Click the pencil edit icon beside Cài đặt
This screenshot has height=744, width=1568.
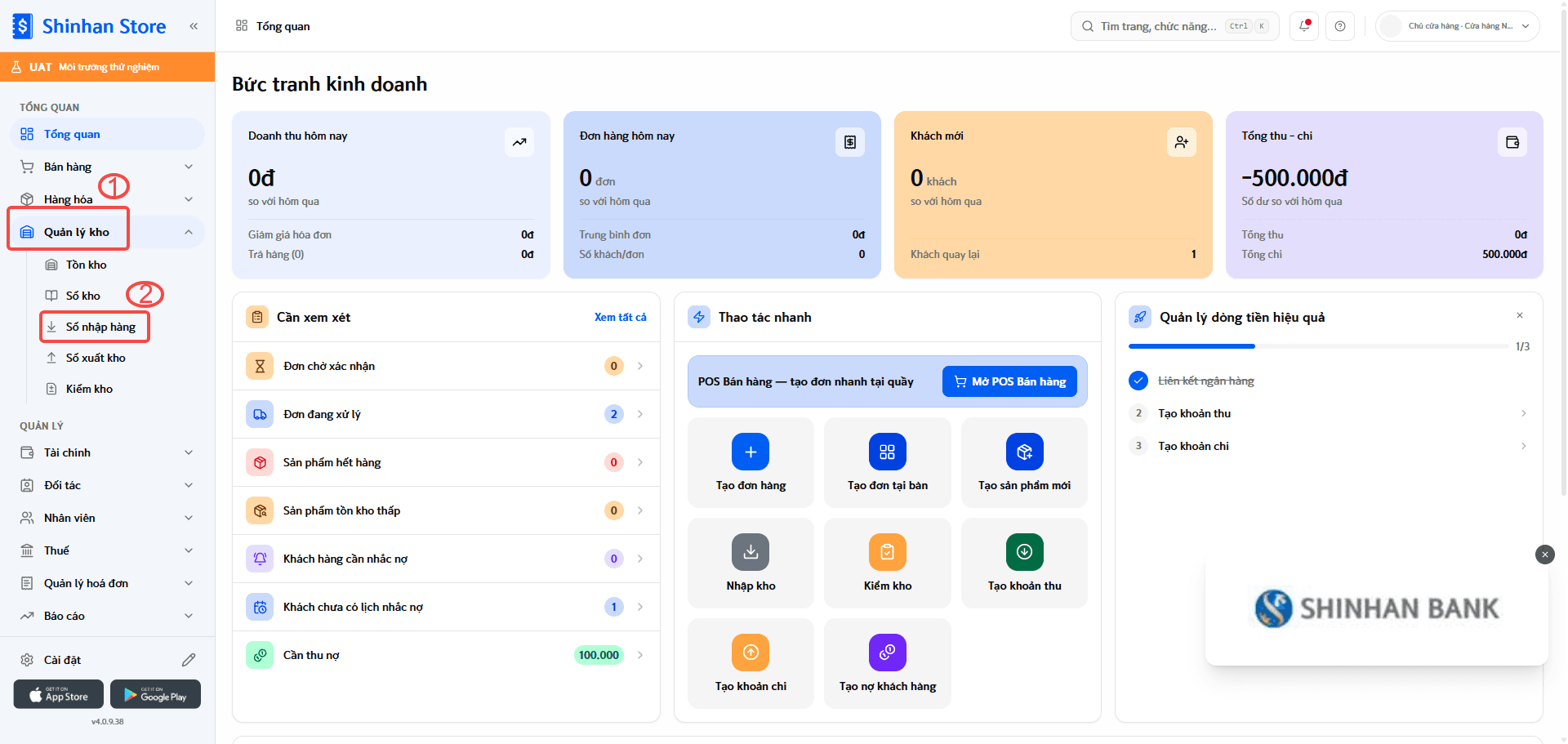[189, 660]
